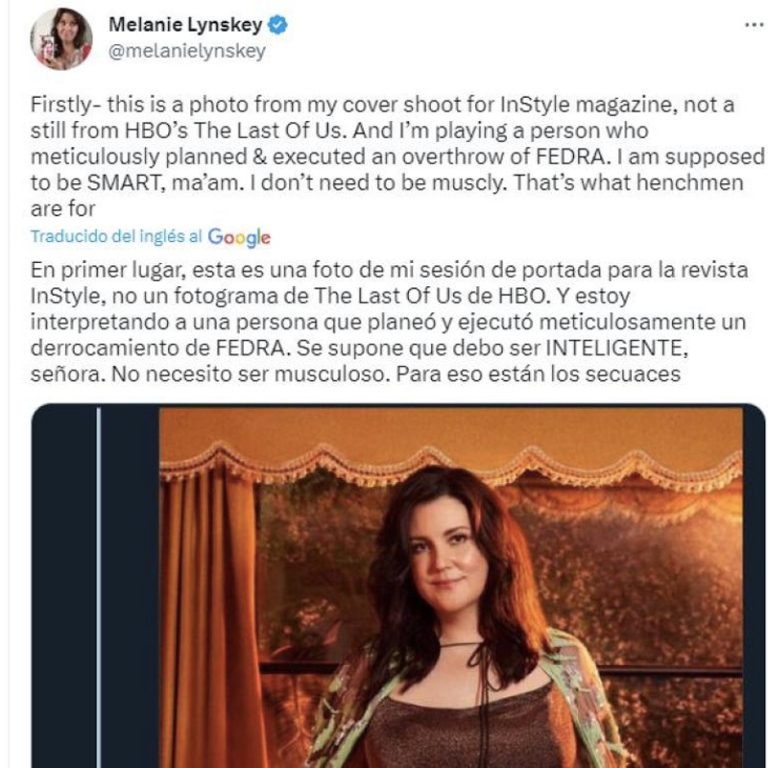This screenshot has height=768, width=768.
Task: Click the Google logo beside translation note
Action: point(239,238)
